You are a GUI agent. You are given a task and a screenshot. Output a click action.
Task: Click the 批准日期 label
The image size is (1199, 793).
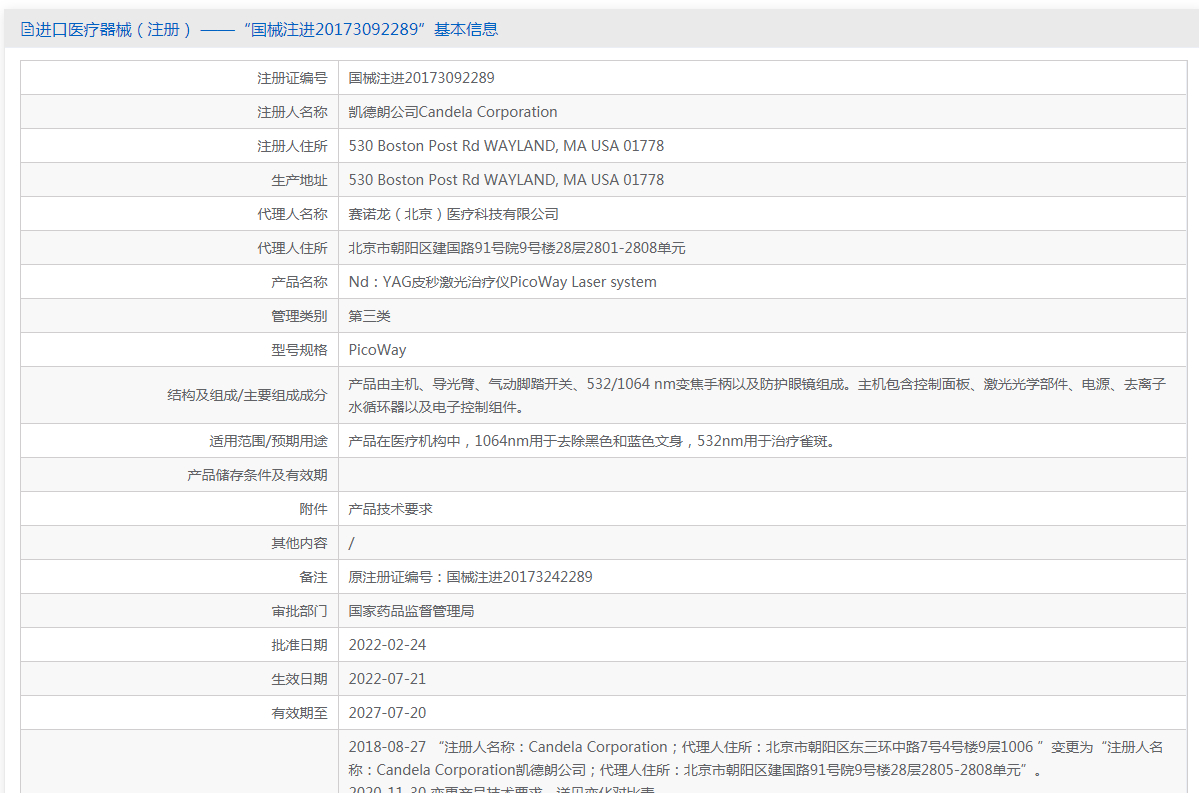click(299, 645)
